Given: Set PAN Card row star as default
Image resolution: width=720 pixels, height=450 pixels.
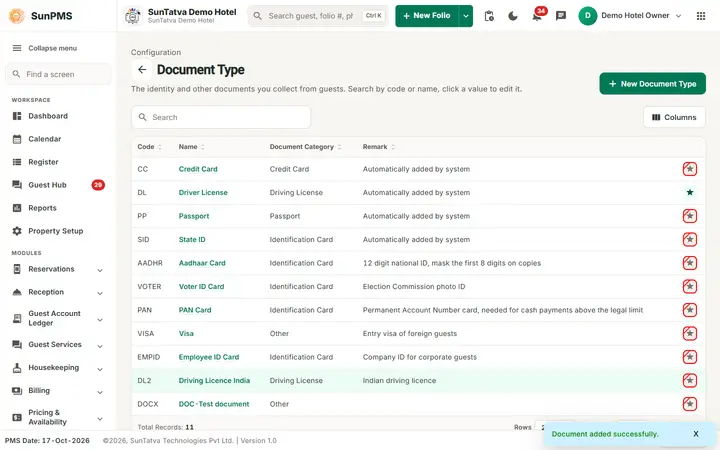Looking at the screenshot, I should [690, 310].
